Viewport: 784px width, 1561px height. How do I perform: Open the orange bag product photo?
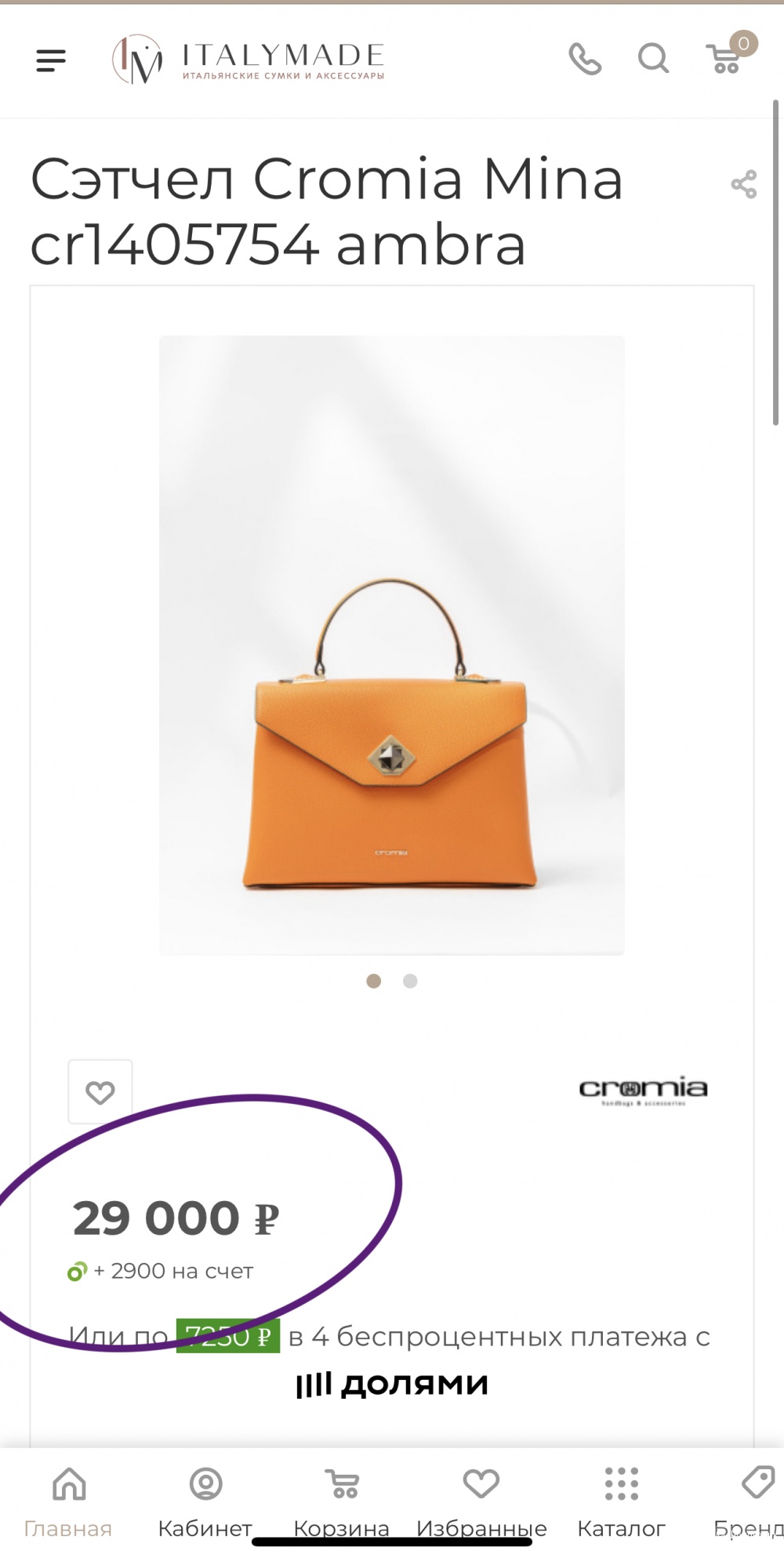point(392,645)
